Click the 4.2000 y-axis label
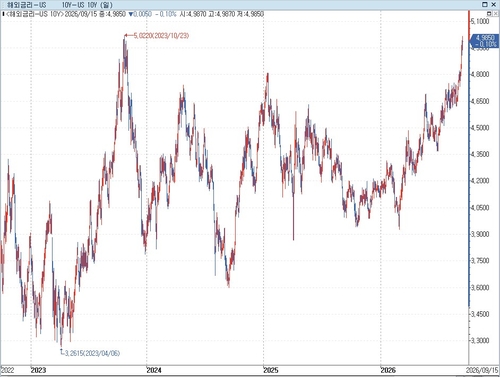The image size is (500, 377). pos(480,181)
